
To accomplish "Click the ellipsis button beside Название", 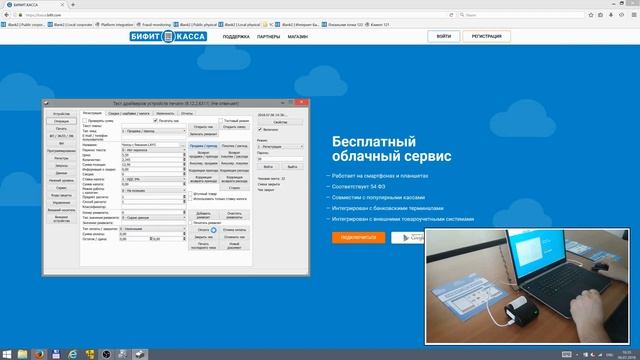I will point(183,145).
